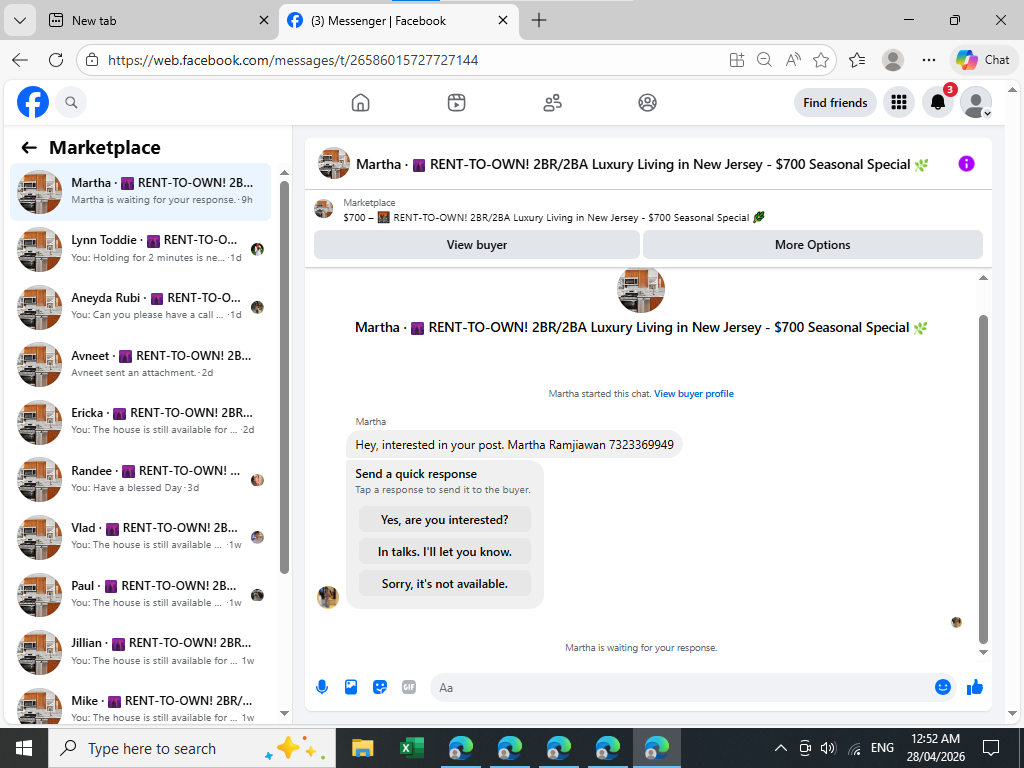Open Ericka conversation
The width and height of the screenshot is (1024, 768).
pyautogui.click(x=140, y=421)
